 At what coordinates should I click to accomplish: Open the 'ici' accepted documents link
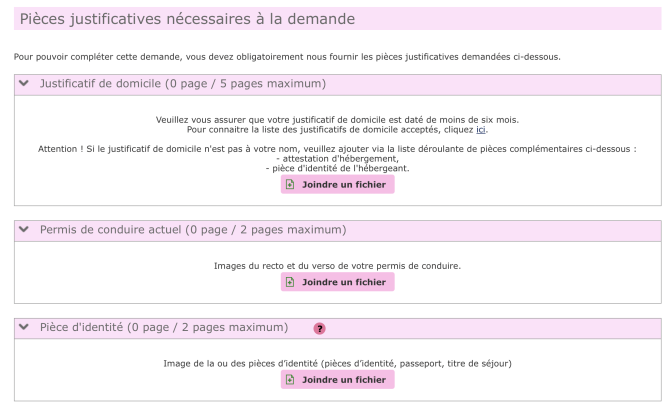coord(481,129)
